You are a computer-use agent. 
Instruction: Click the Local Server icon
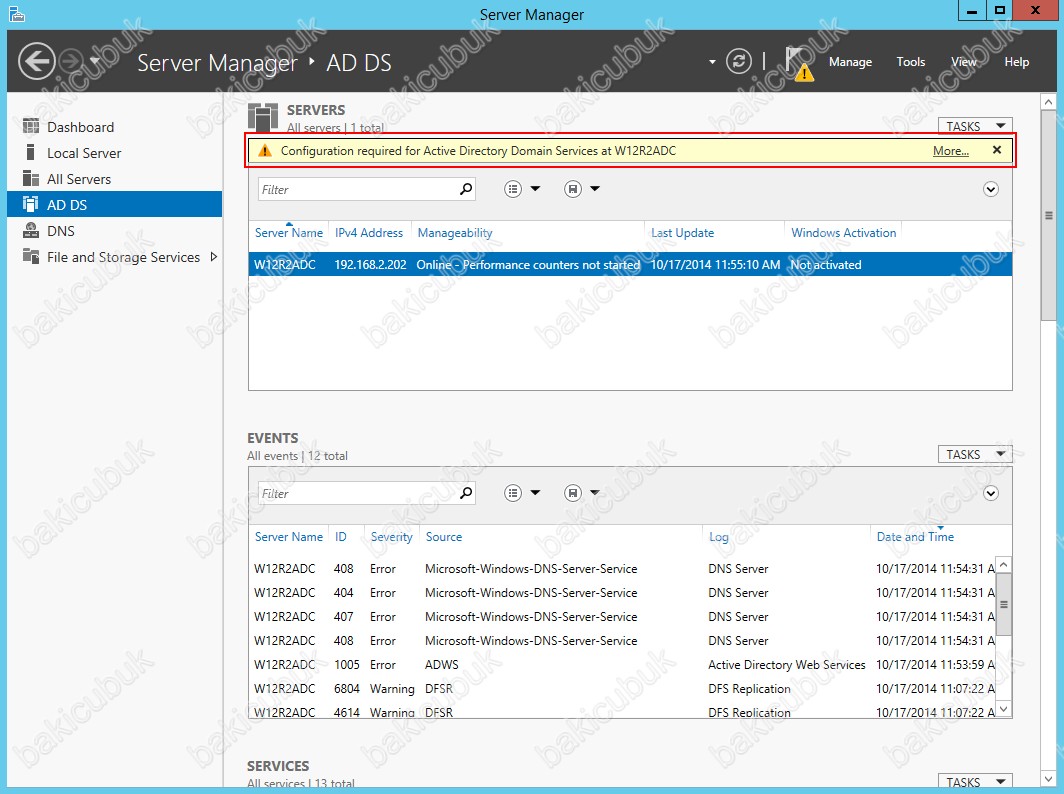tap(30, 152)
